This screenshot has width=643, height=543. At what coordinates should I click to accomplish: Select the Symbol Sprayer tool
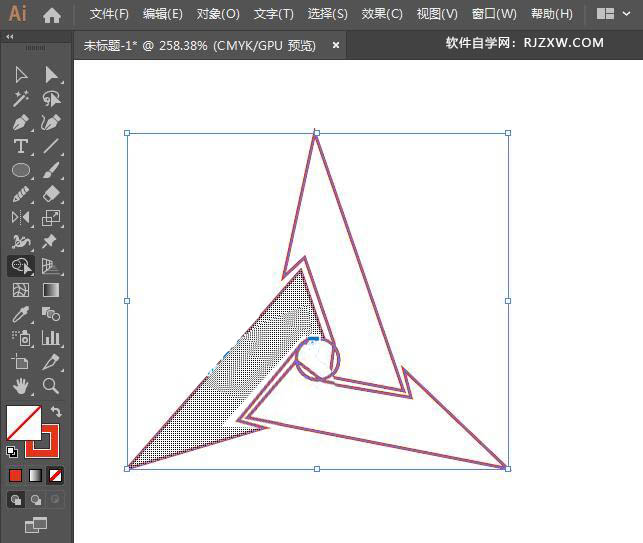pos(21,338)
